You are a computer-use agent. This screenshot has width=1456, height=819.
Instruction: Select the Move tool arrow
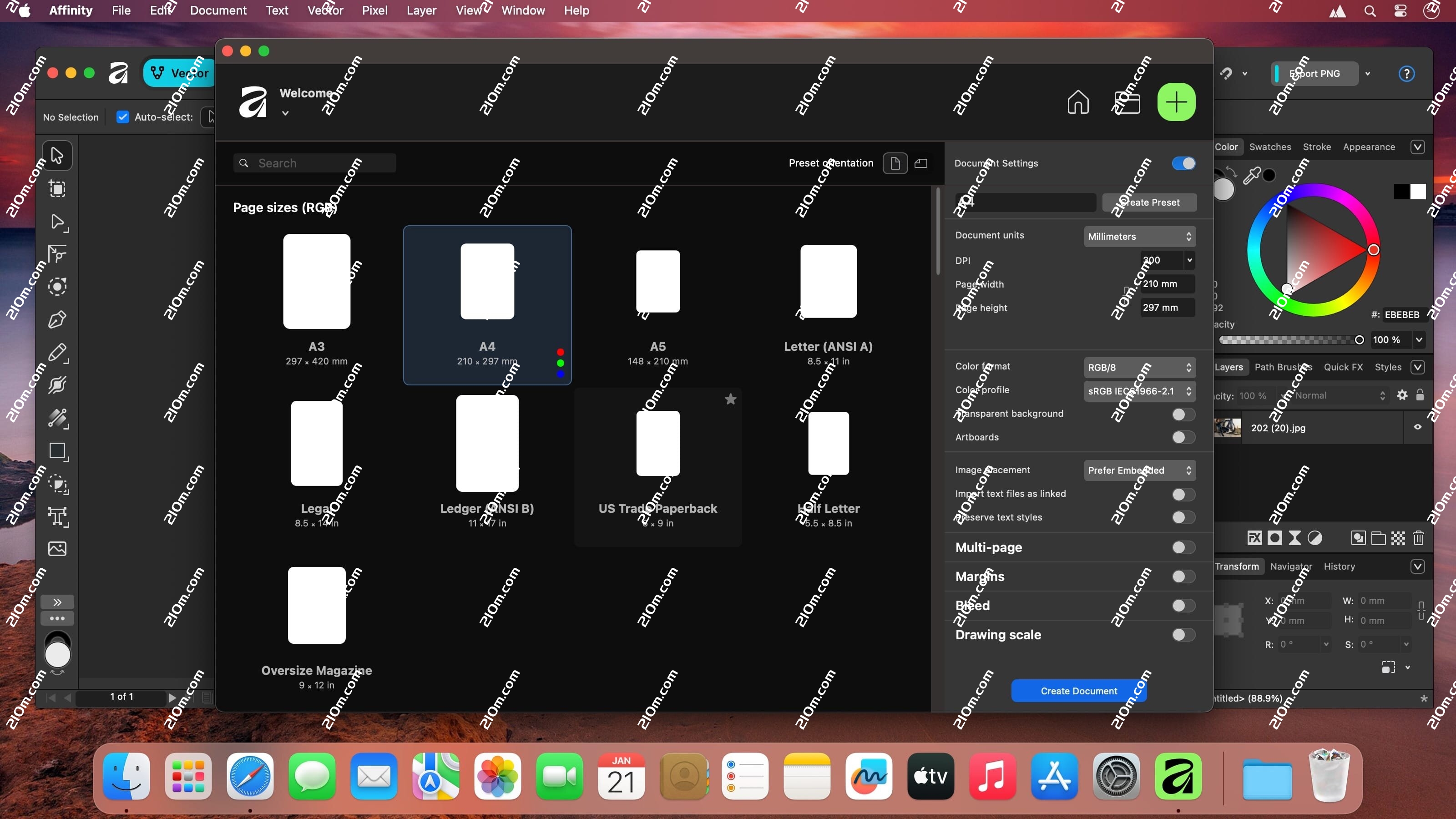tap(57, 156)
